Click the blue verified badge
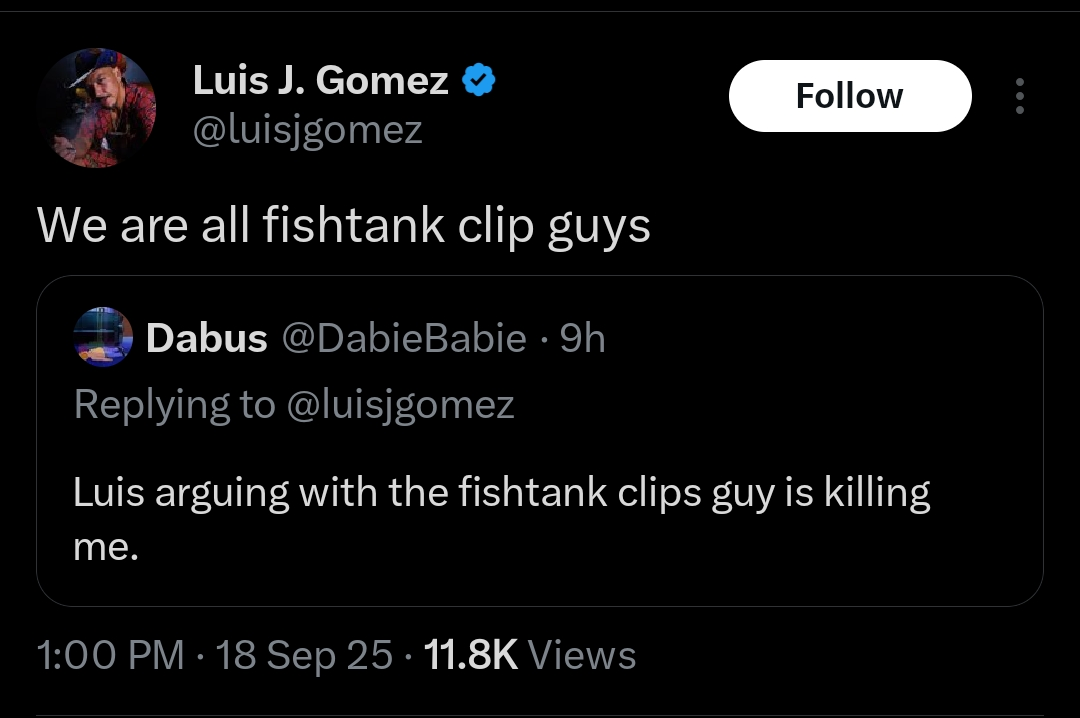Viewport: 1080px width, 718px height. click(x=480, y=80)
